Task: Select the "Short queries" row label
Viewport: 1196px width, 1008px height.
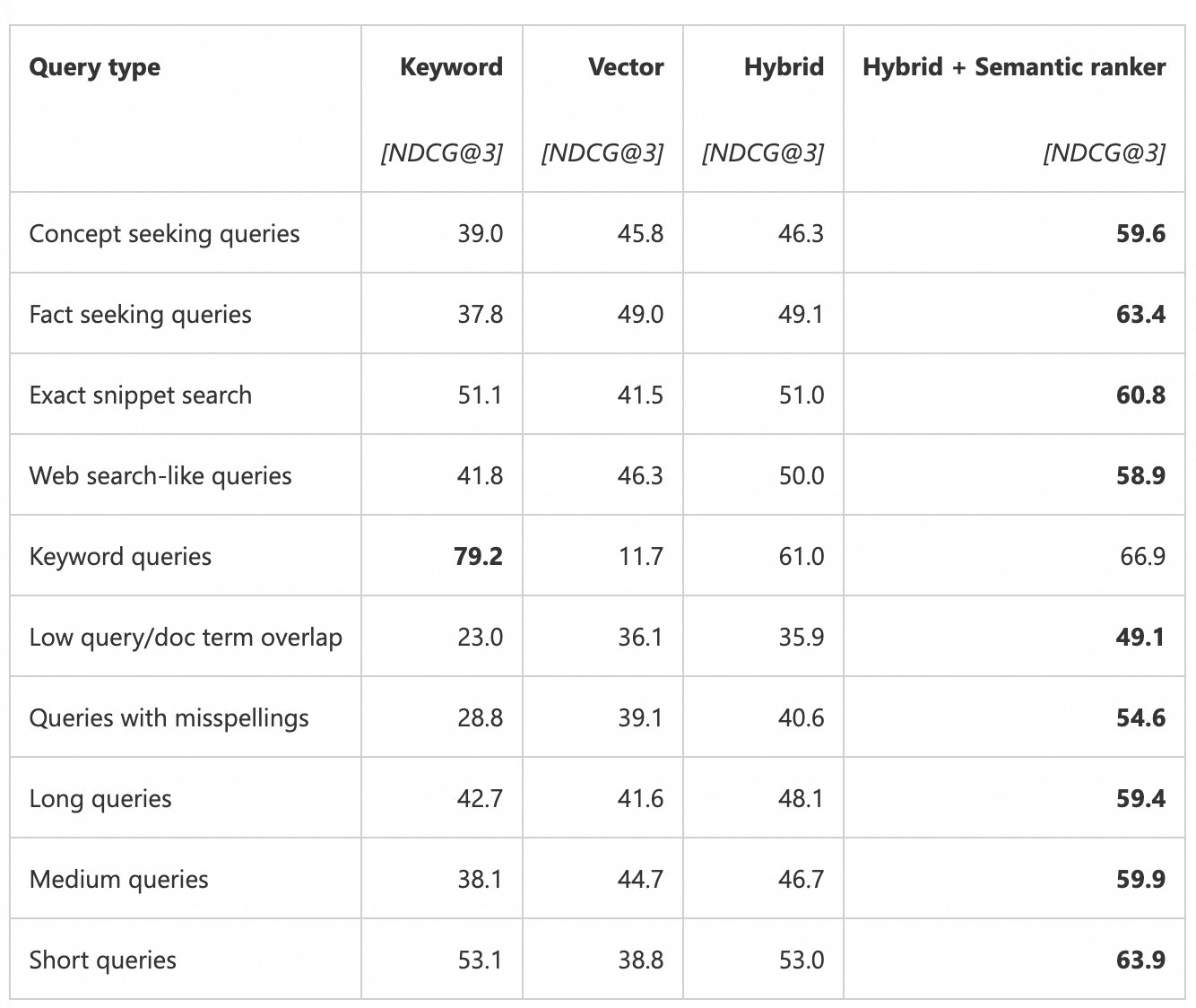Action: pos(102,960)
